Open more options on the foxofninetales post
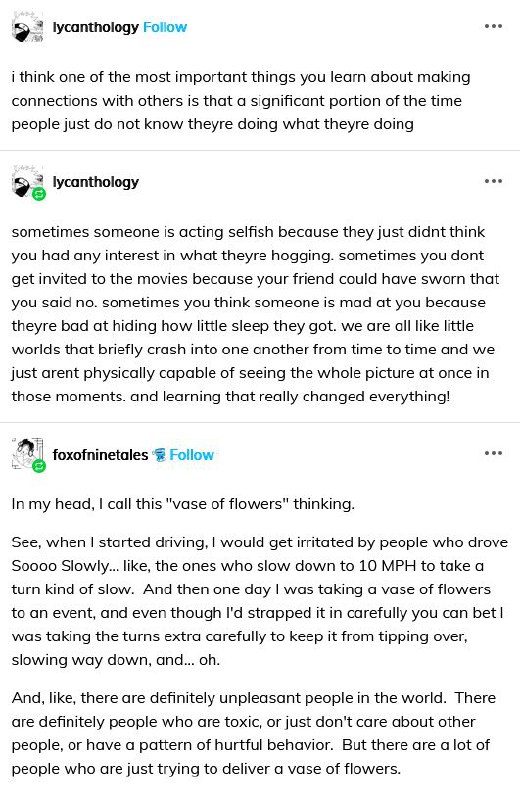 point(493,453)
